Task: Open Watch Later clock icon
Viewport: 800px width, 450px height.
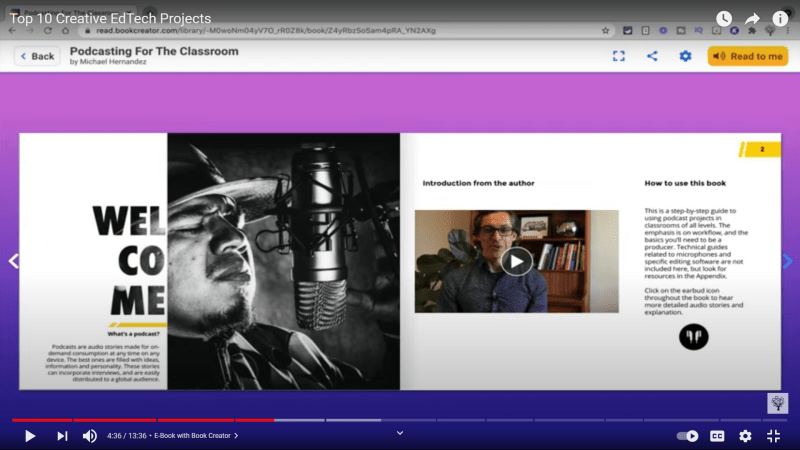Action: point(724,19)
